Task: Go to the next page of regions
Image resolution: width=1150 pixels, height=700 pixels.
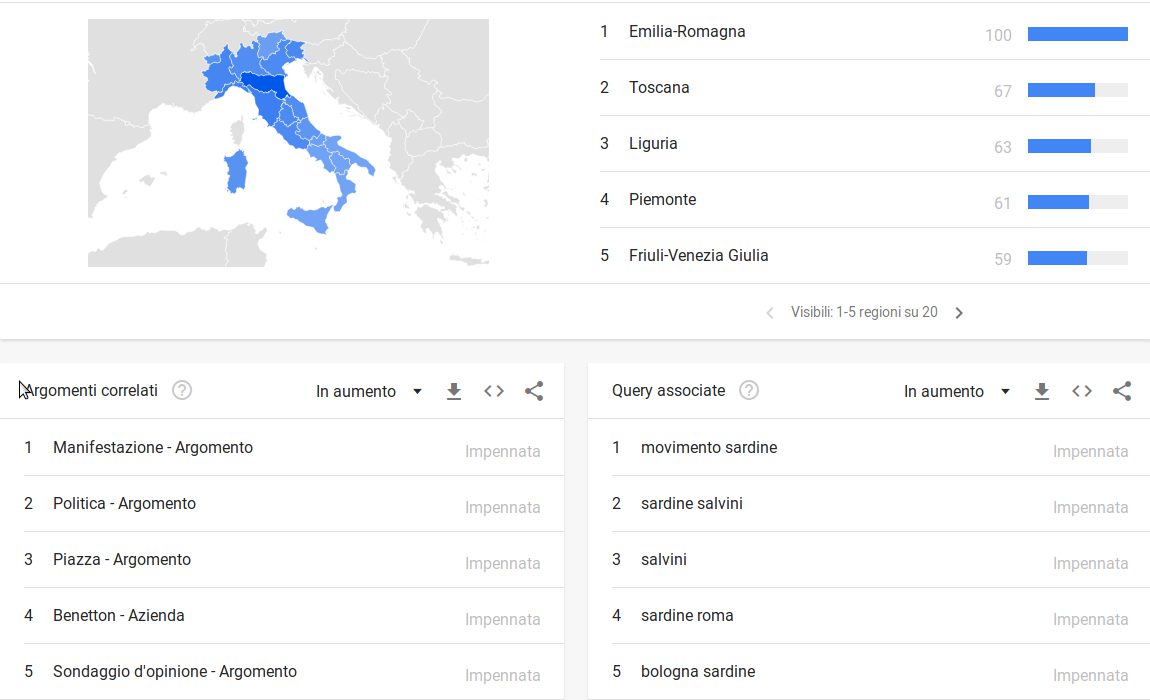Action: (959, 313)
